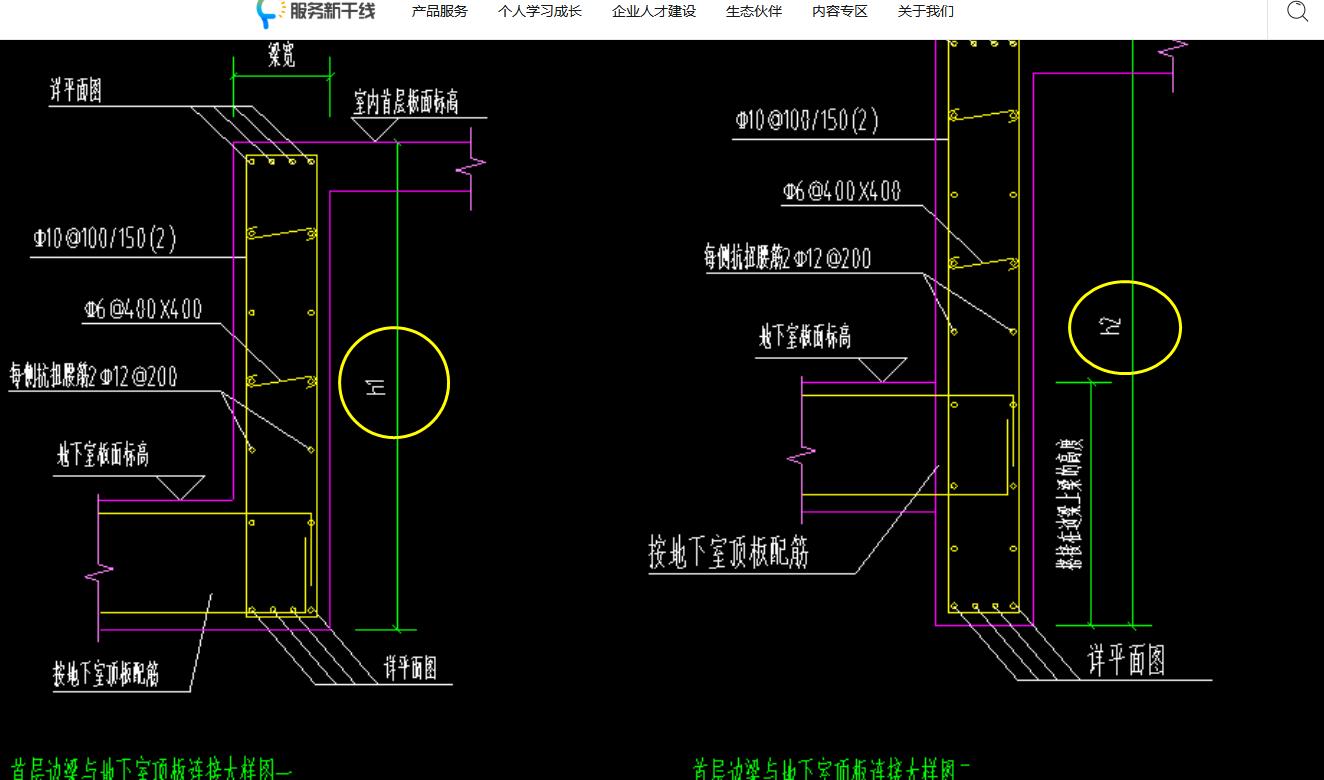1324x780 pixels.
Task: Open the 个人学习成长 menu
Action: coord(540,12)
